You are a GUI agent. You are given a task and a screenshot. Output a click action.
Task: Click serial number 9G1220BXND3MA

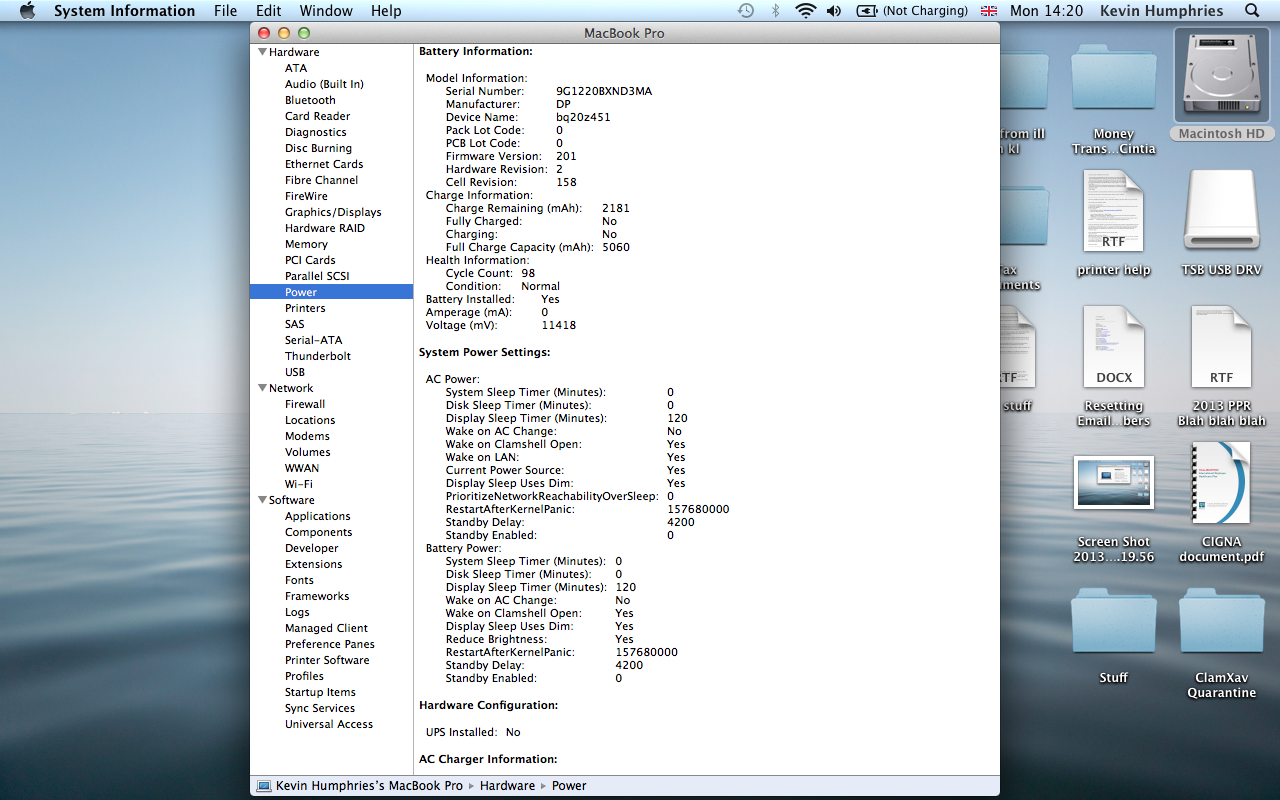pyautogui.click(x=604, y=91)
